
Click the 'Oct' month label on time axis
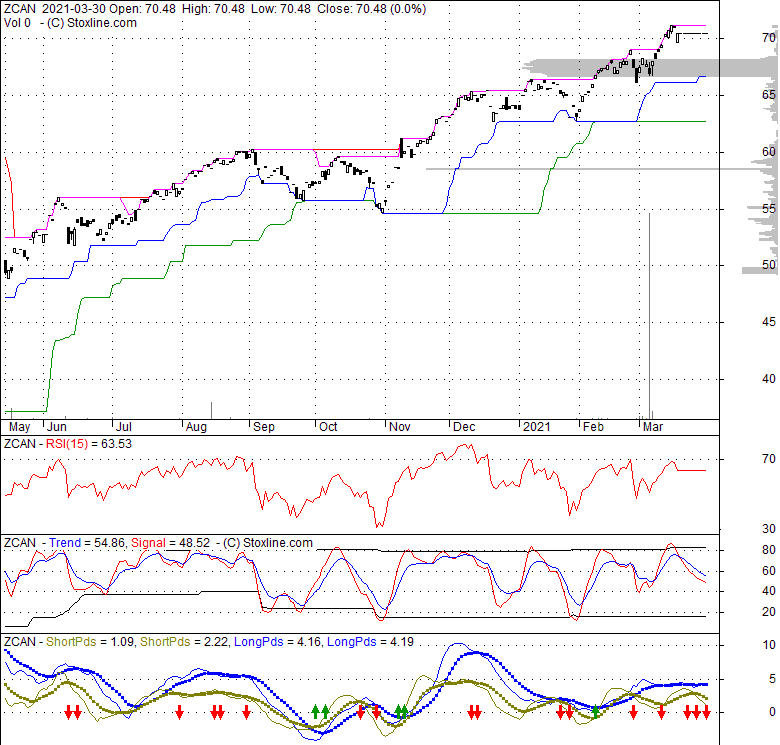tap(328, 427)
